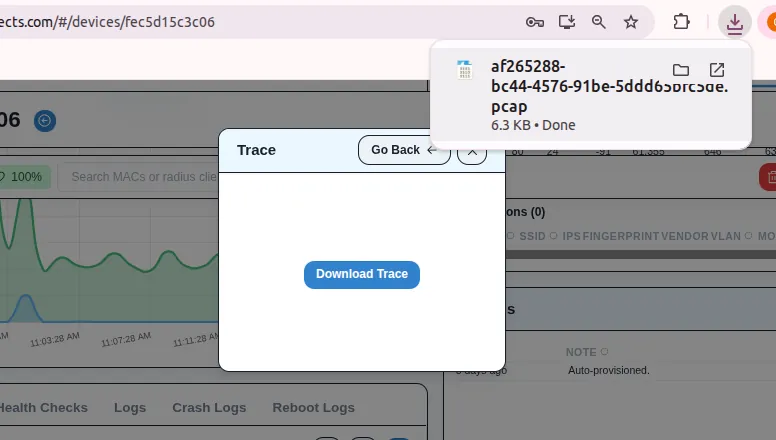This screenshot has width=776, height=440.
Task: Click the FINGERPRINT column header
Action: [x=621, y=237]
